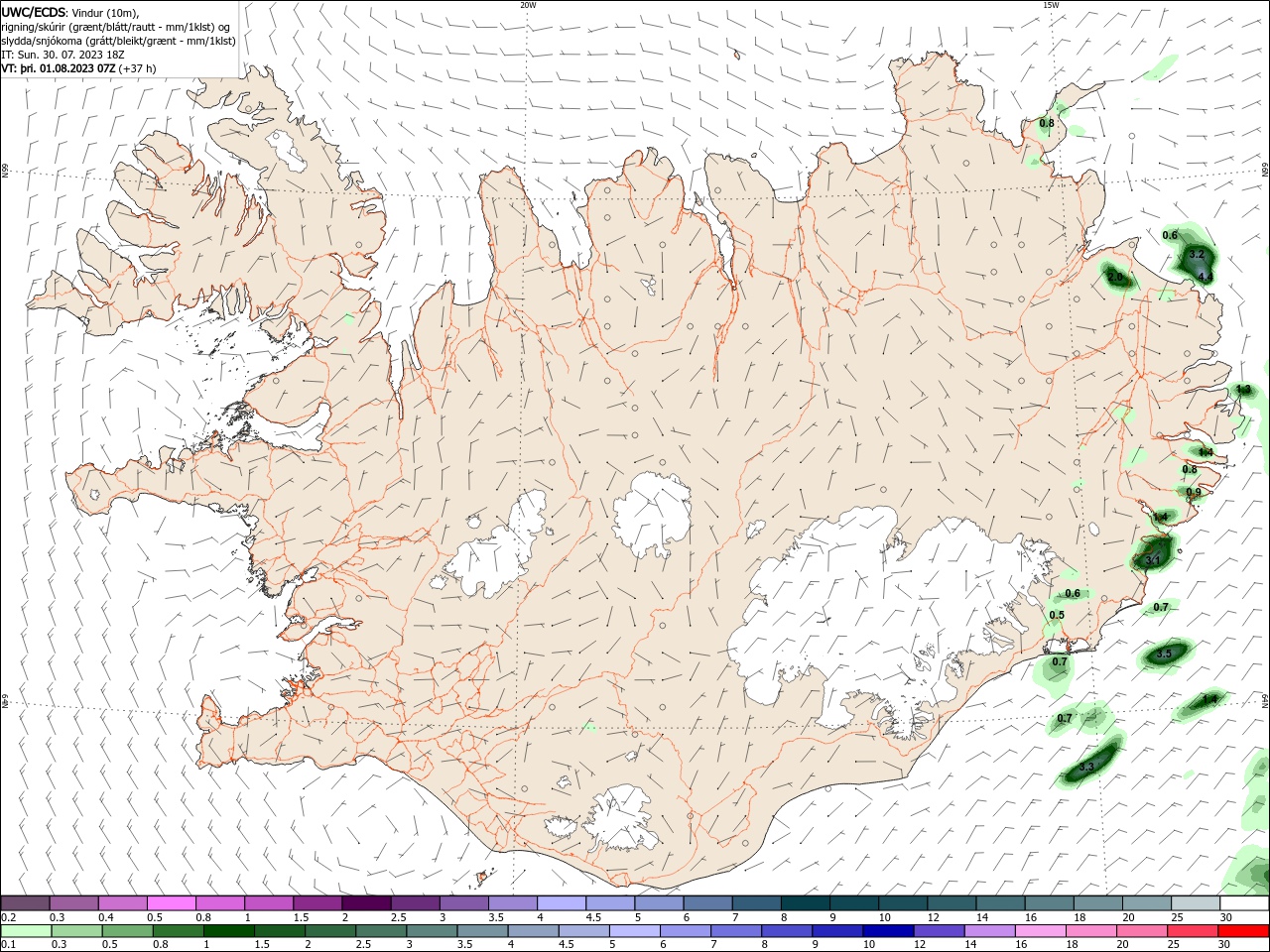Pick the white snow swatch labeled 30

click(1244, 903)
